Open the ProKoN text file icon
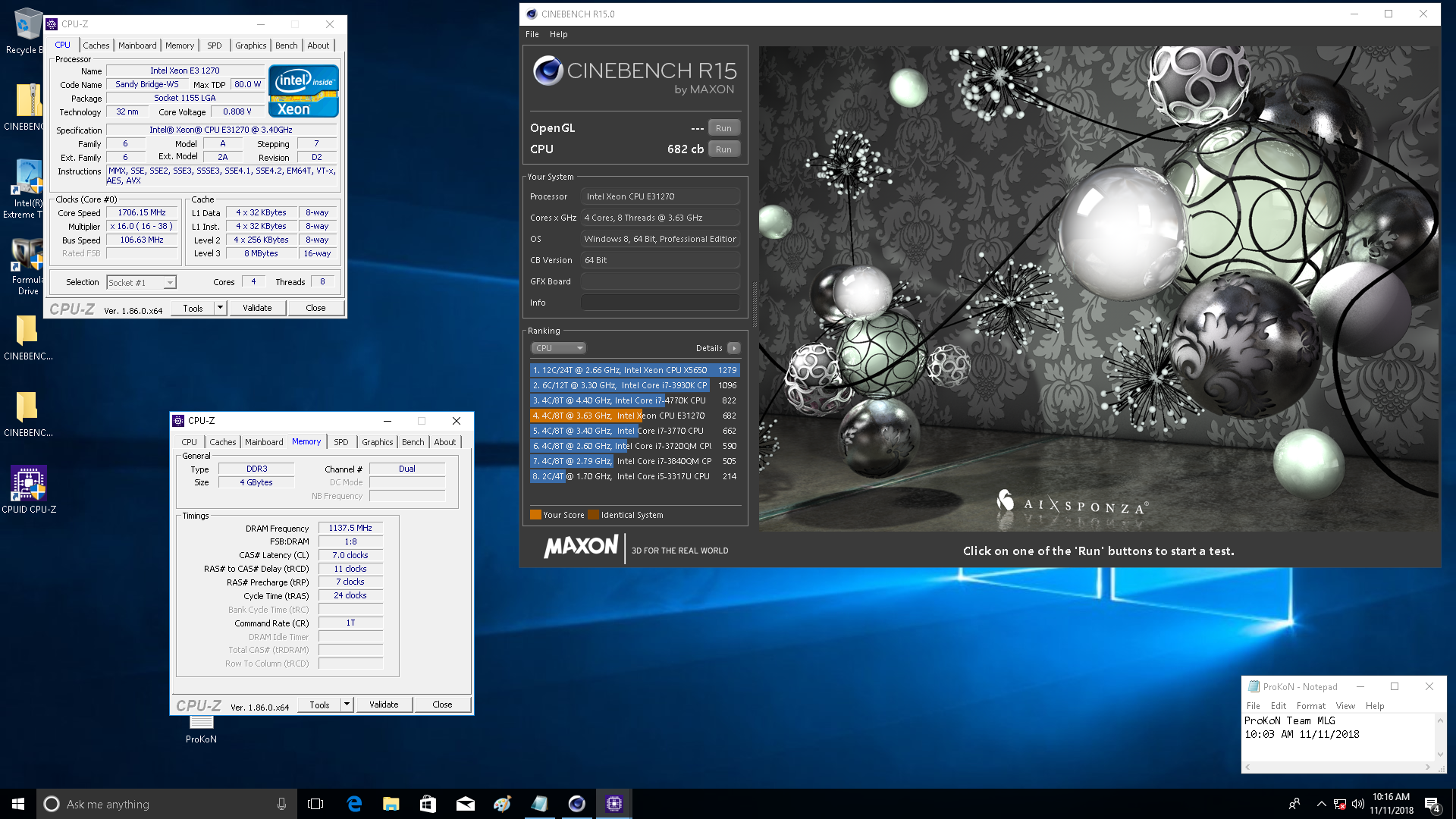 (x=201, y=730)
